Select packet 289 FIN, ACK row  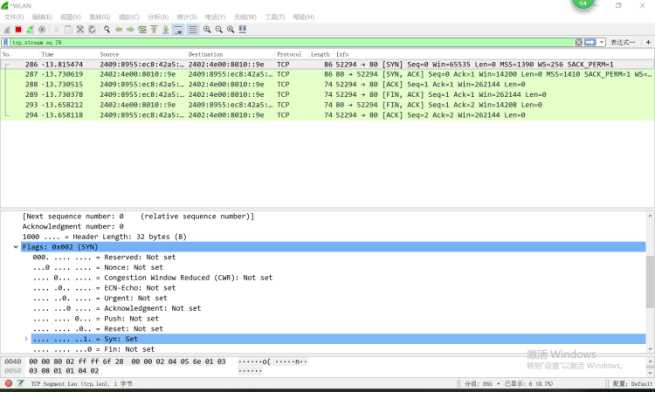pos(328,95)
